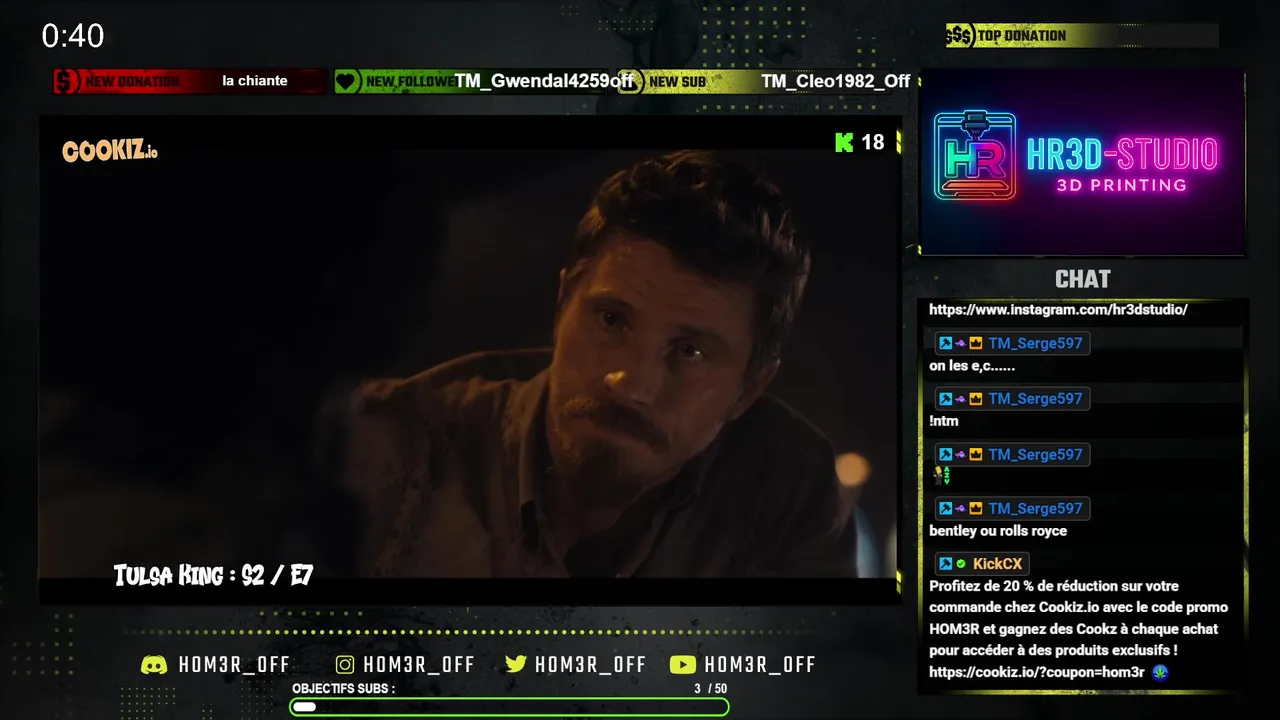The image size is (1280, 720).
Task: Click new sub name TM_Cleo1982_Off
Action: coord(836,81)
